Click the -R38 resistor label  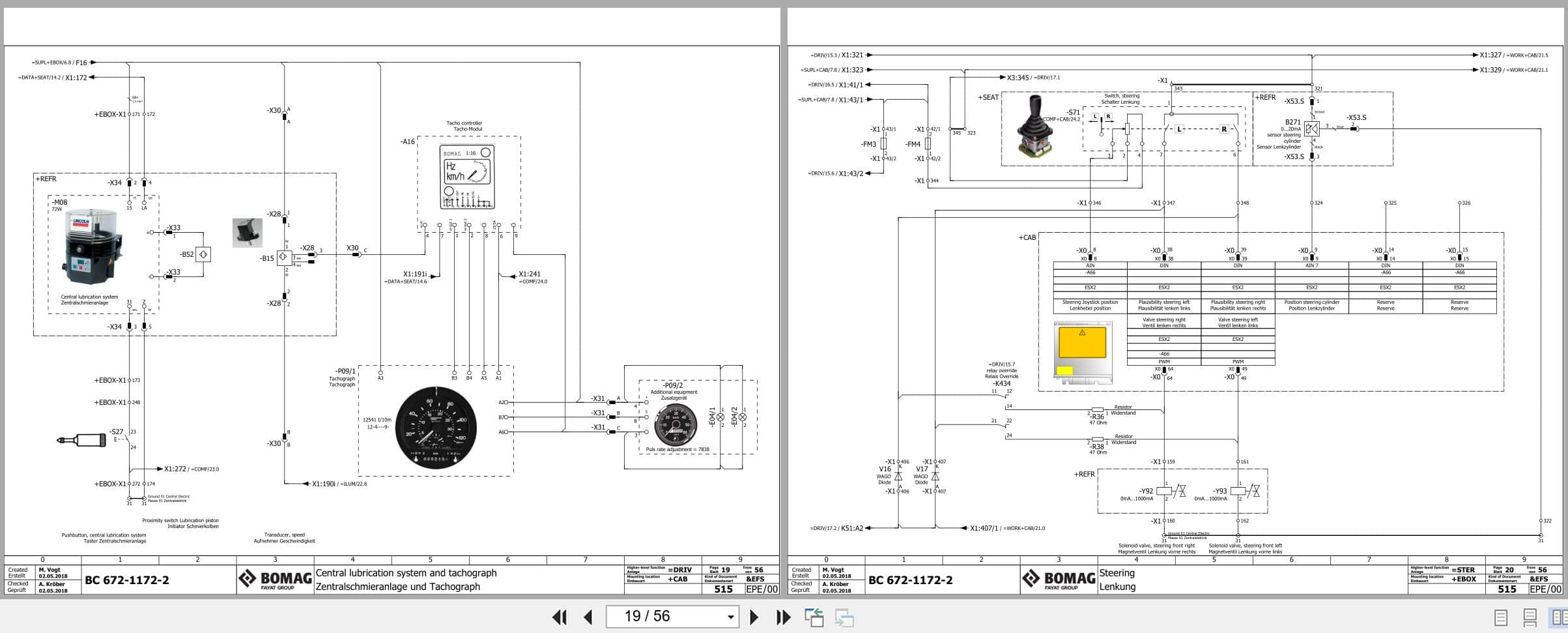[1098, 447]
